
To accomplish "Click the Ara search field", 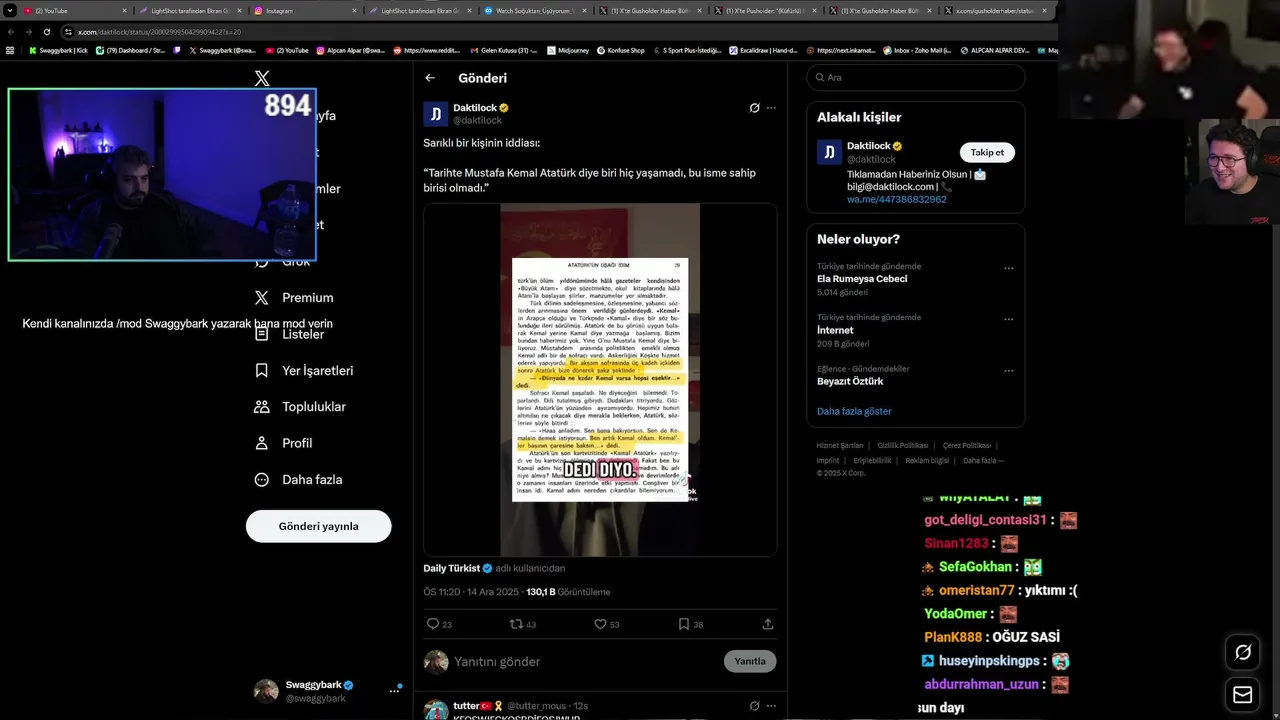I will tap(916, 77).
